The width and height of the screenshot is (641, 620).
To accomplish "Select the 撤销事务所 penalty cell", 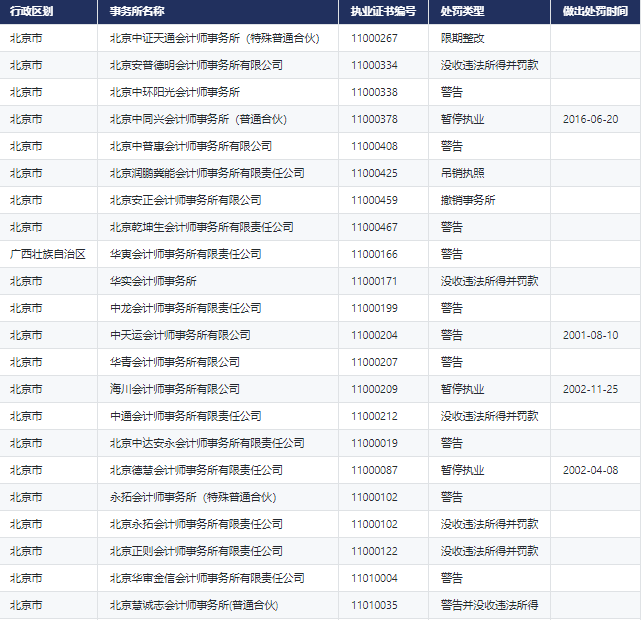I will point(467,200).
